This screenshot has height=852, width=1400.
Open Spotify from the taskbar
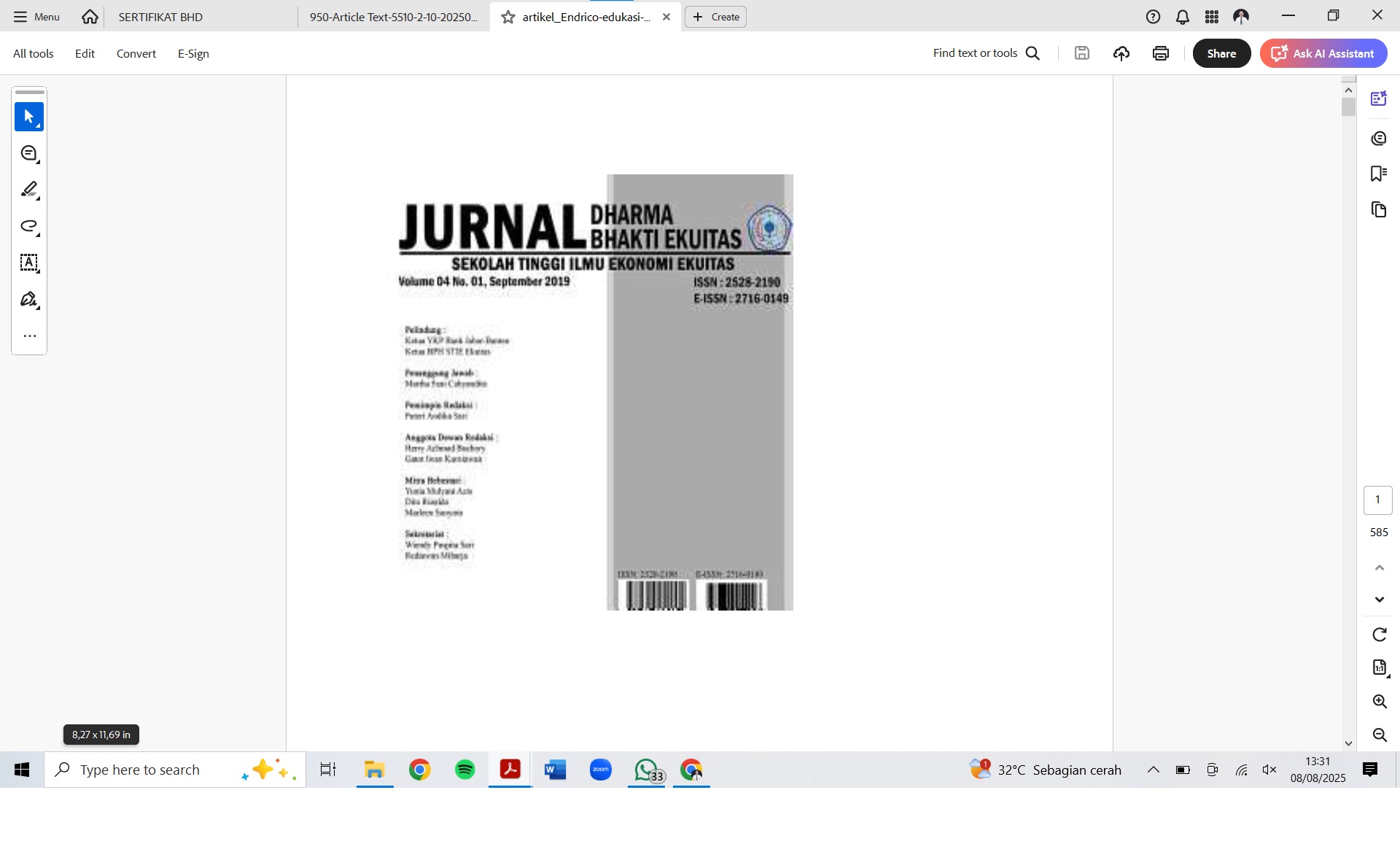tap(464, 770)
